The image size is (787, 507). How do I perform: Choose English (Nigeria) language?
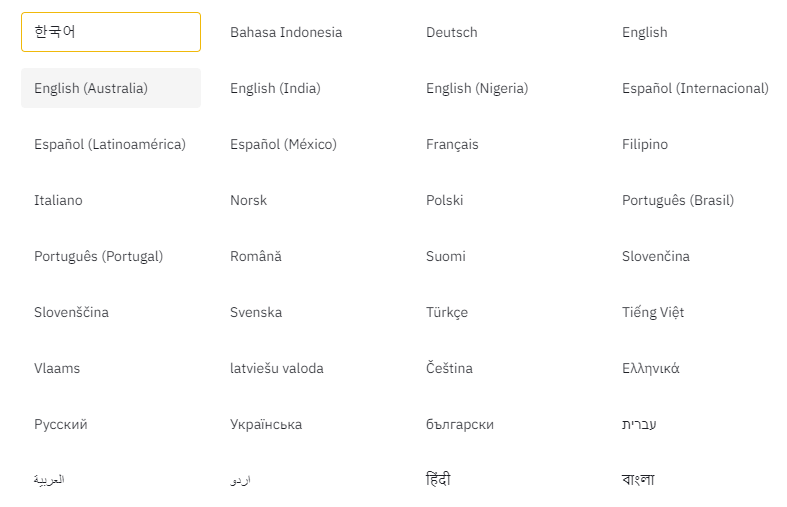477,88
